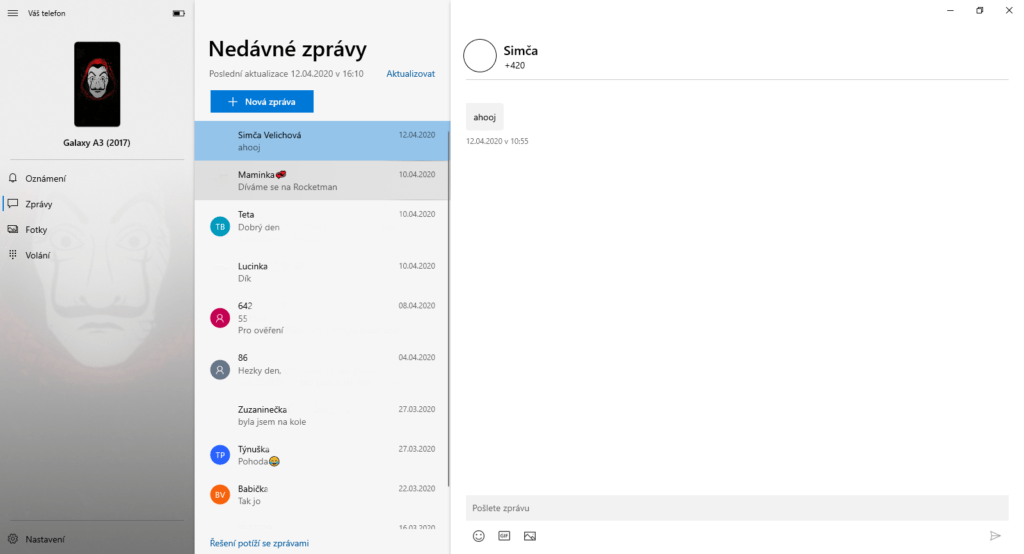Click the emoji picker icon
This screenshot has width=1024, height=554.
coord(478,536)
